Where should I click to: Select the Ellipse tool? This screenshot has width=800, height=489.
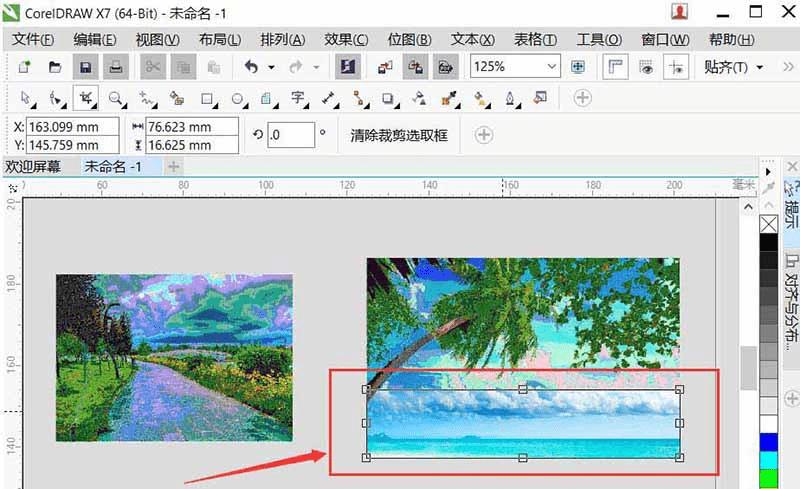[x=237, y=99]
